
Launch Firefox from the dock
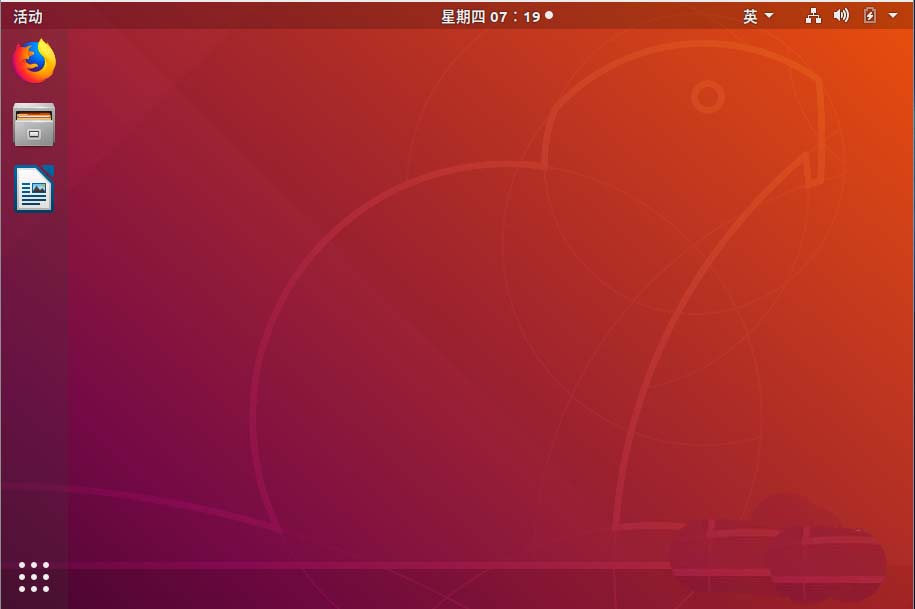click(34, 61)
